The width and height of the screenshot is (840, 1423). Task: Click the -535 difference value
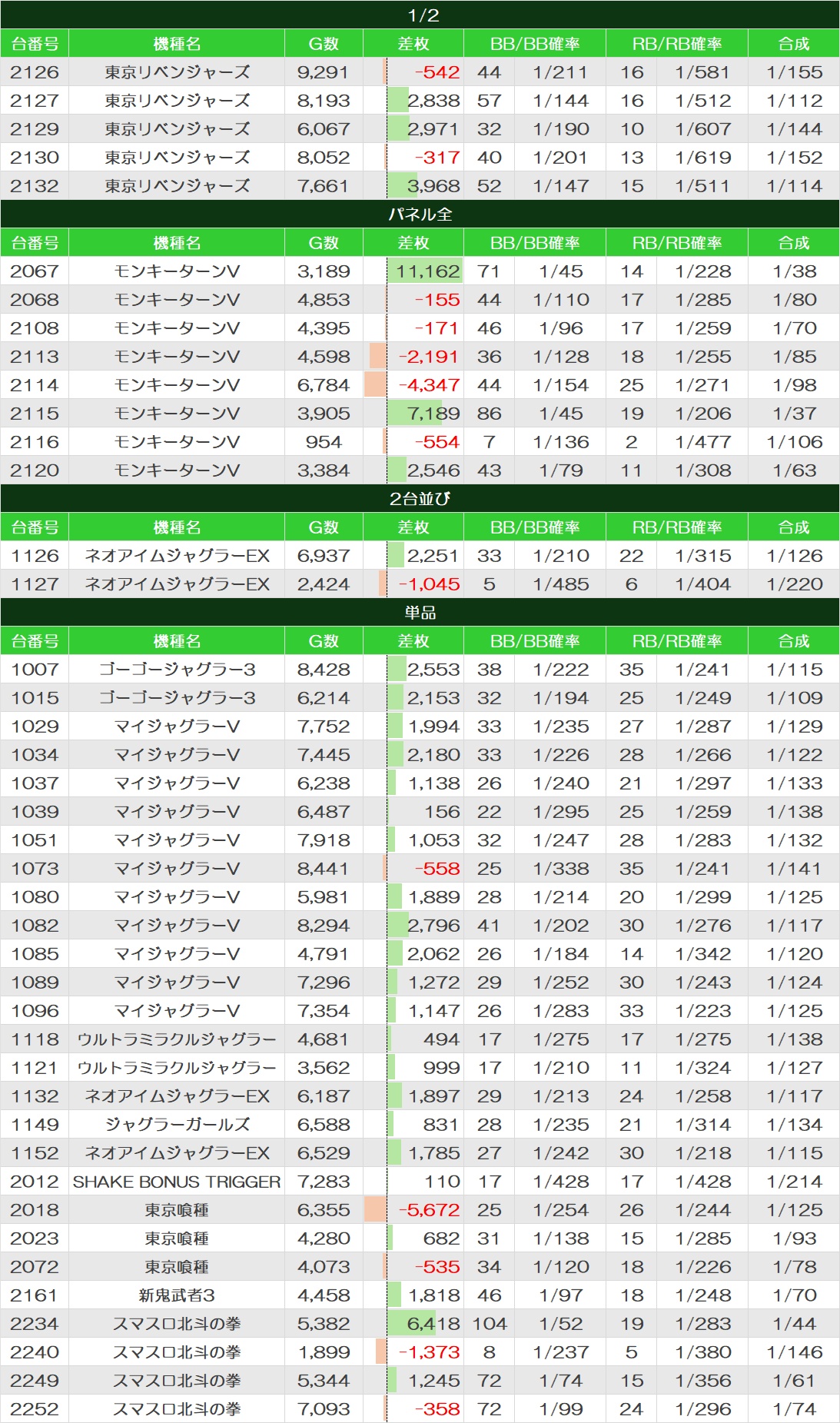[x=437, y=1267]
